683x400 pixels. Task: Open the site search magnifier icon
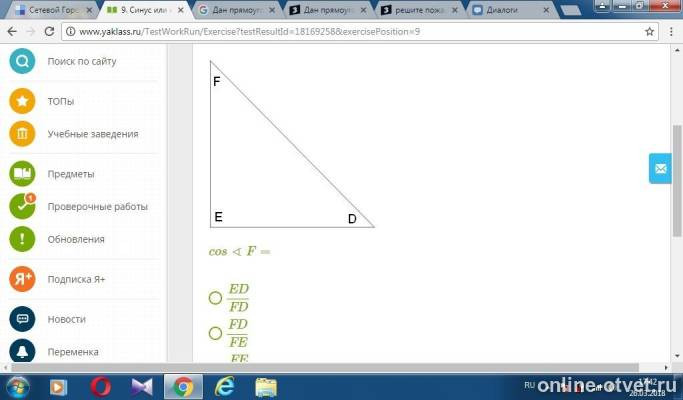22,61
